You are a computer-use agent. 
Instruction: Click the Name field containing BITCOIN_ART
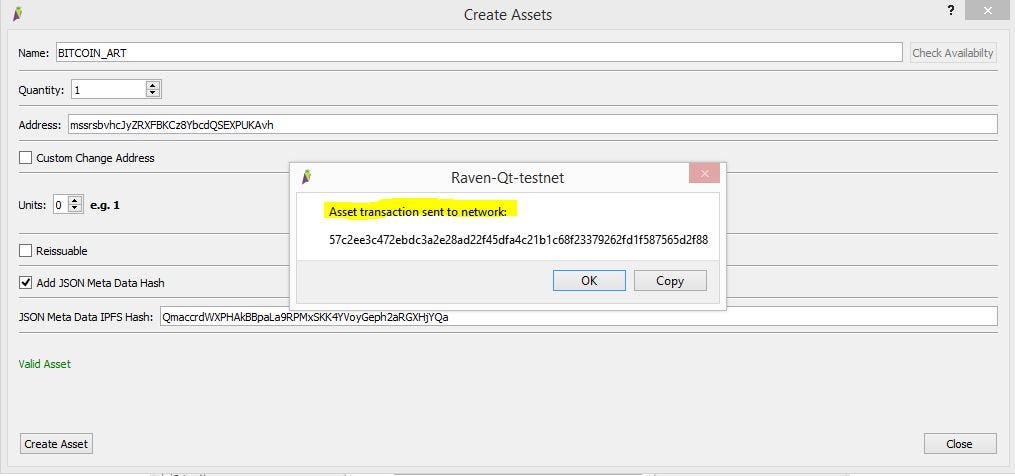click(479, 52)
